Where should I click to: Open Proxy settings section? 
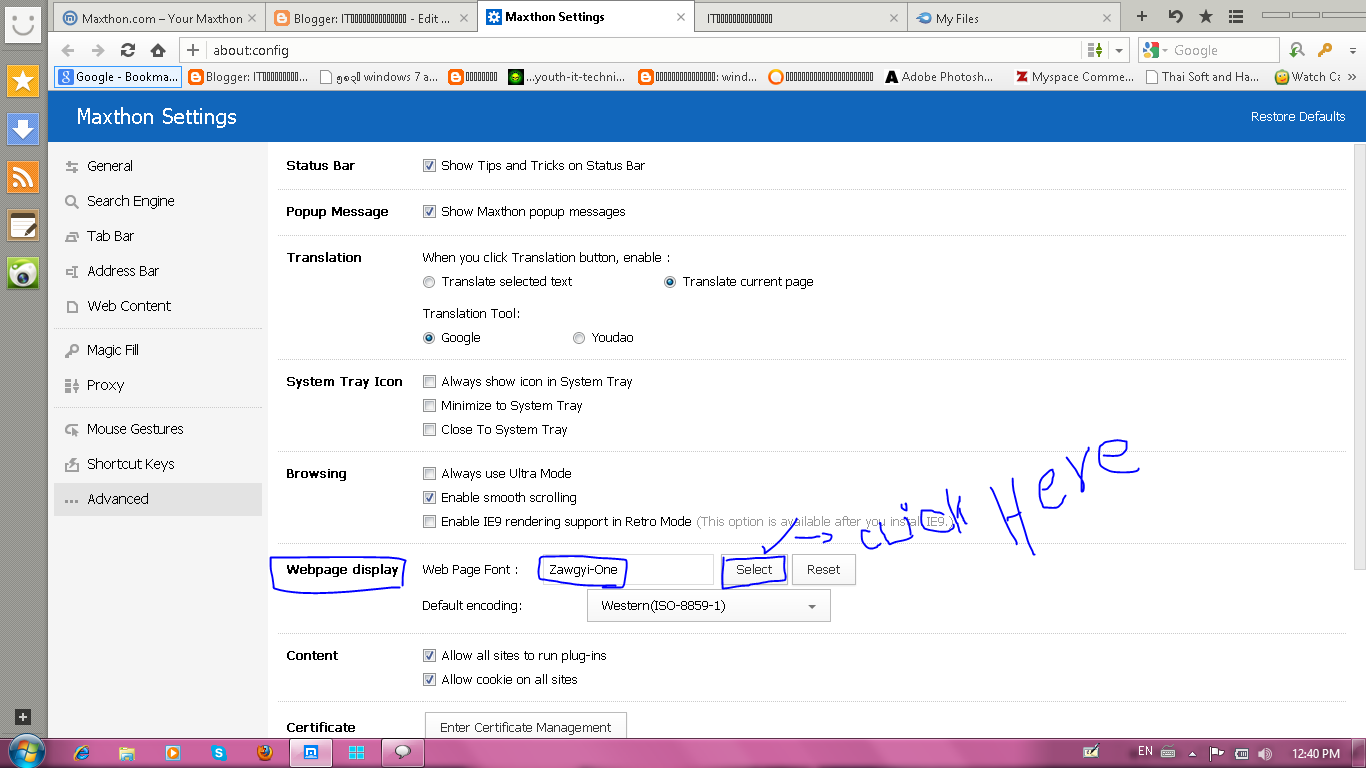(158, 385)
